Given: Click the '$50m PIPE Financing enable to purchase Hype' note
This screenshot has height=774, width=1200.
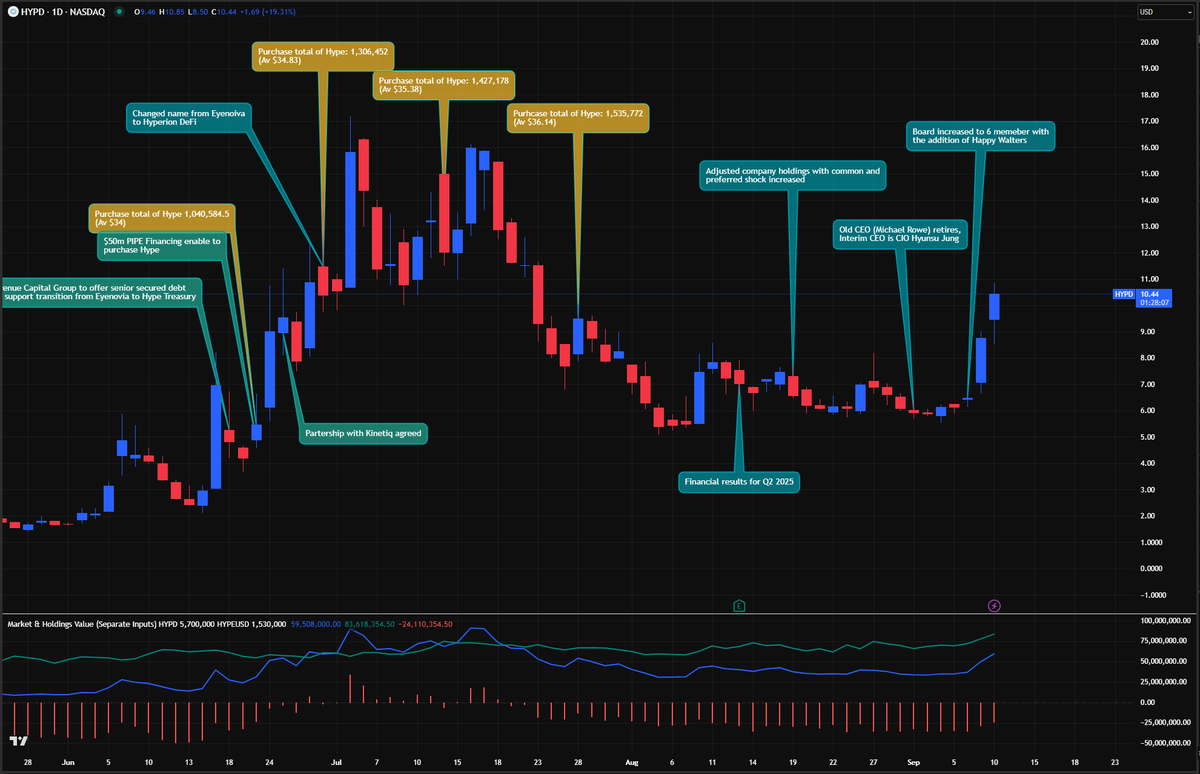Looking at the screenshot, I should 161,245.
